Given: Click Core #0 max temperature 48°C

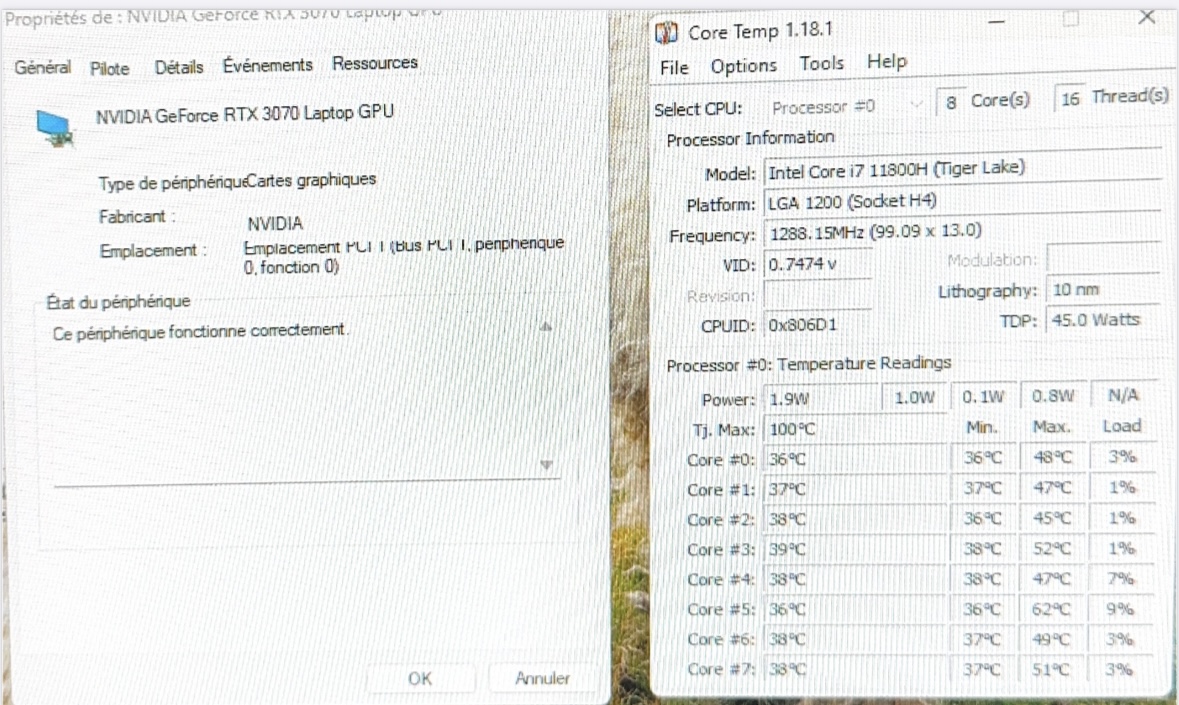Looking at the screenshot, I should click(x=1052, y=457).
